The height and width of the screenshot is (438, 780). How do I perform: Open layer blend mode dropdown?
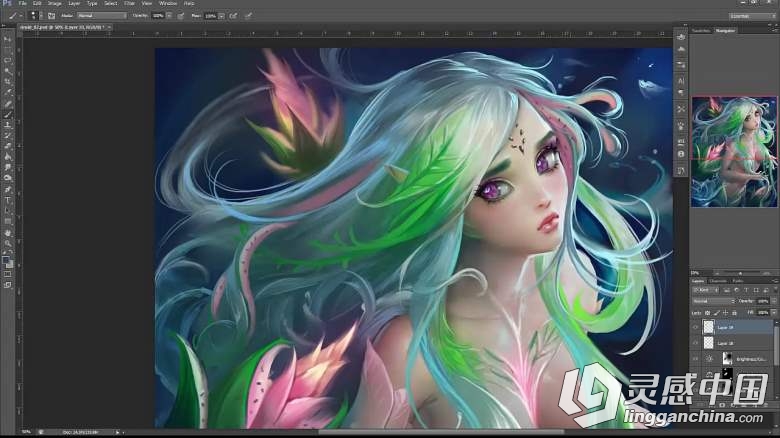pyautogui.click(x=714, y=301)
